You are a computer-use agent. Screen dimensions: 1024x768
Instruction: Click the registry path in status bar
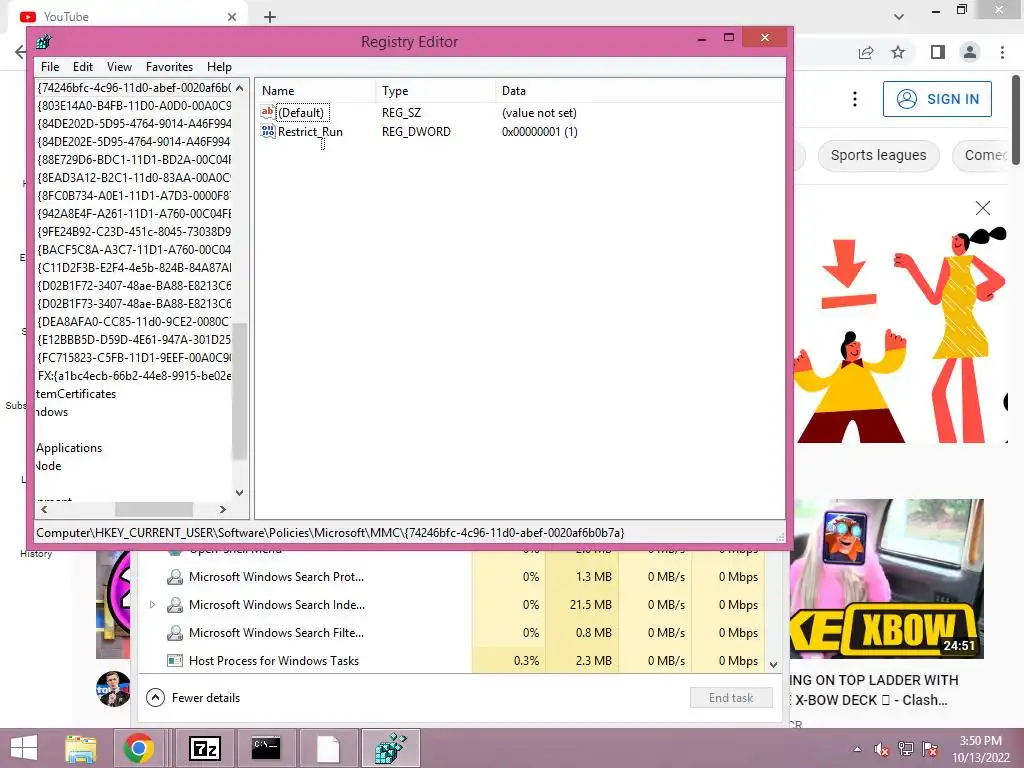[330, 533]
